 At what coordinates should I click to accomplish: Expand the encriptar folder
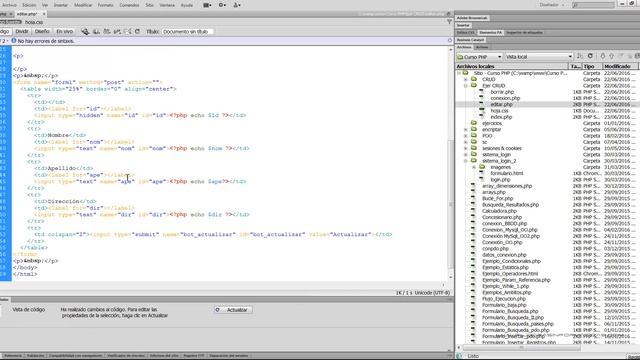point(466,130)
